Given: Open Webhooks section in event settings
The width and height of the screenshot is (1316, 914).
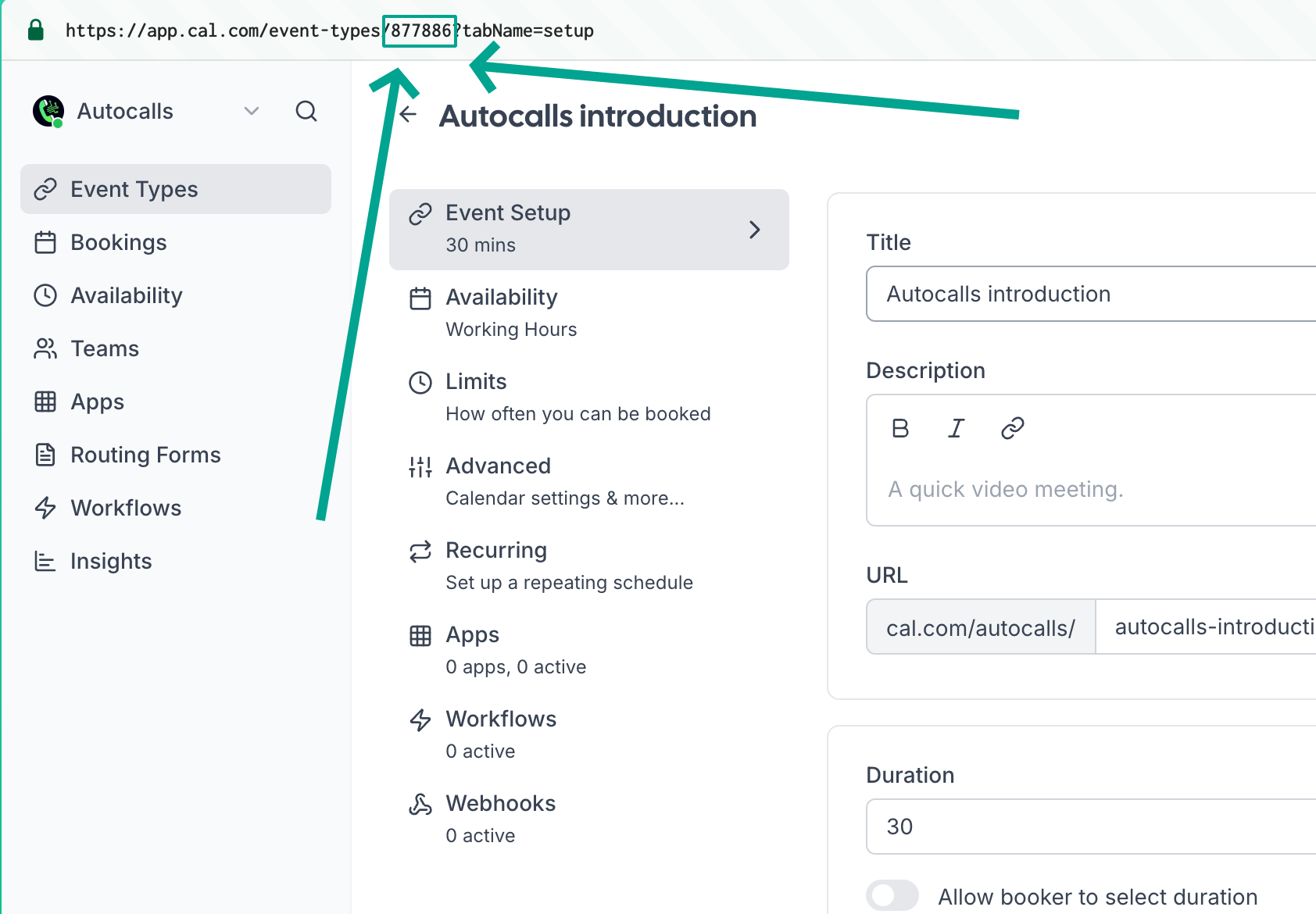Looking at the screenshot, I should click(500, 818).
